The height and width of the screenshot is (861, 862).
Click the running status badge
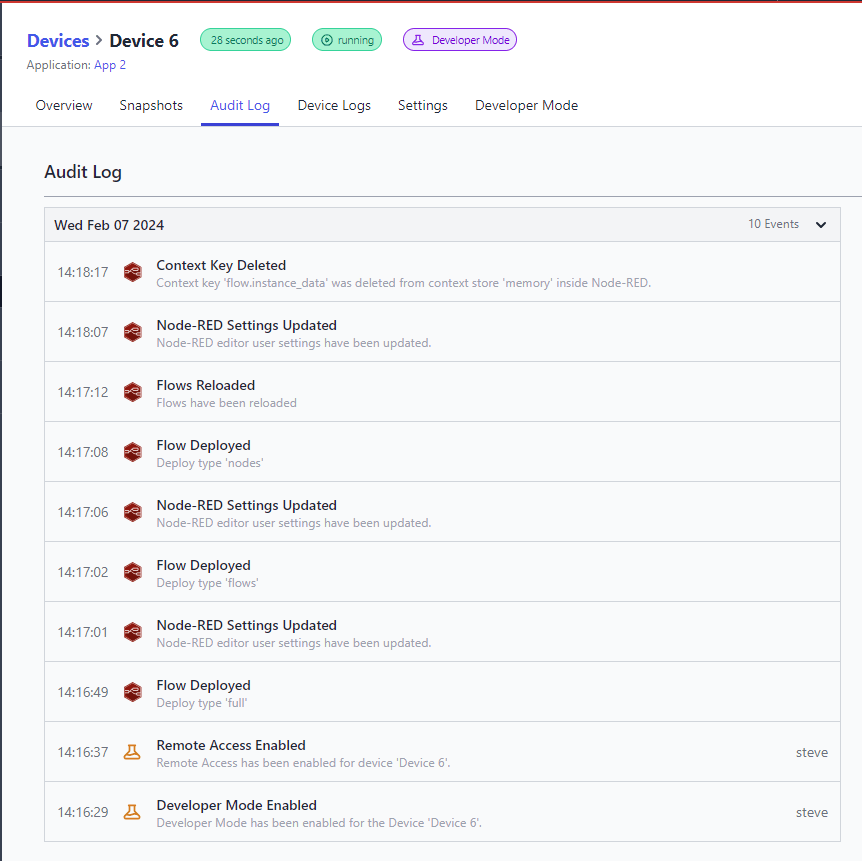(x=347, y=40)
